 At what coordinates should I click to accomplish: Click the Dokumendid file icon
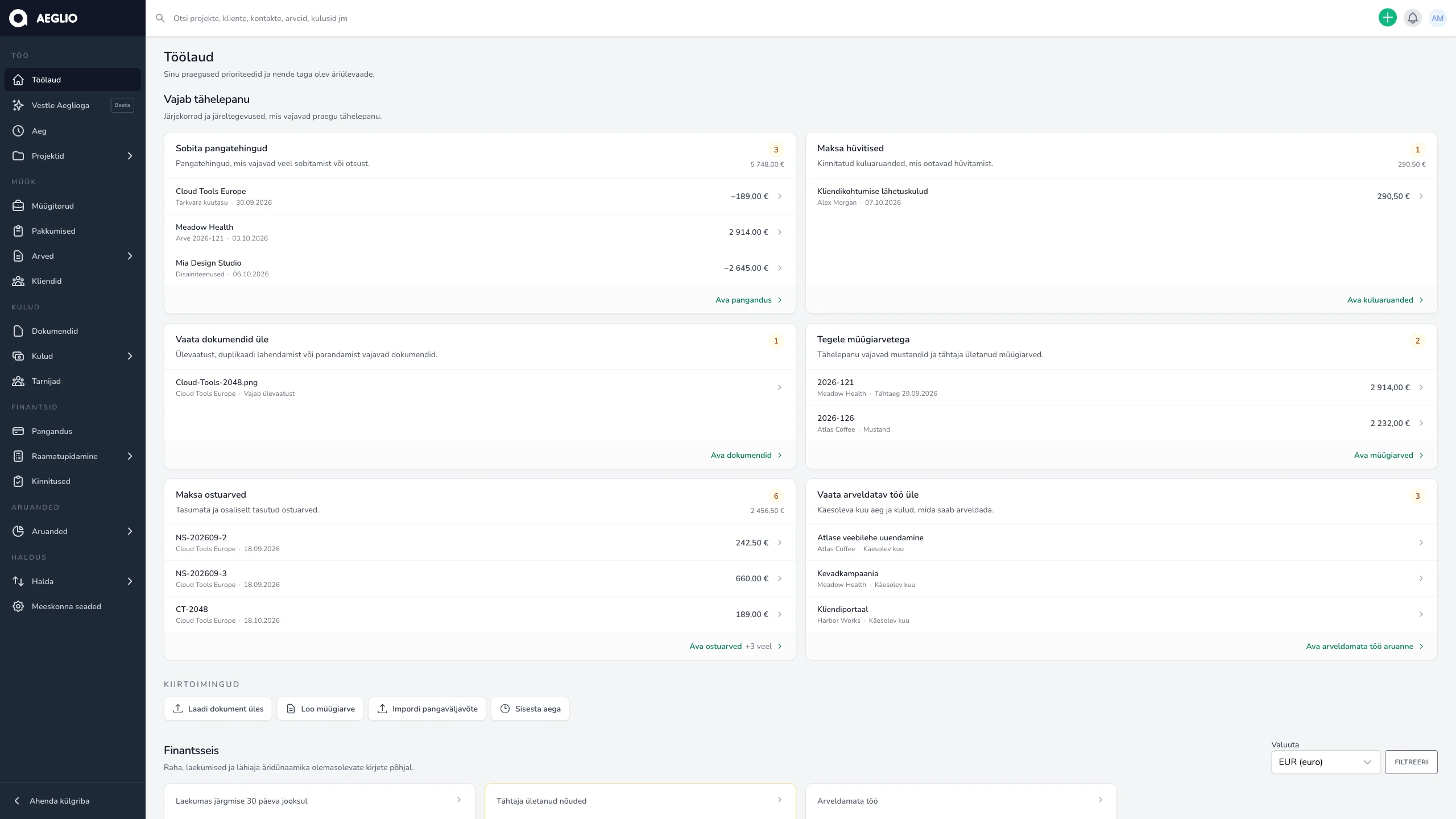tap(18, 331)
